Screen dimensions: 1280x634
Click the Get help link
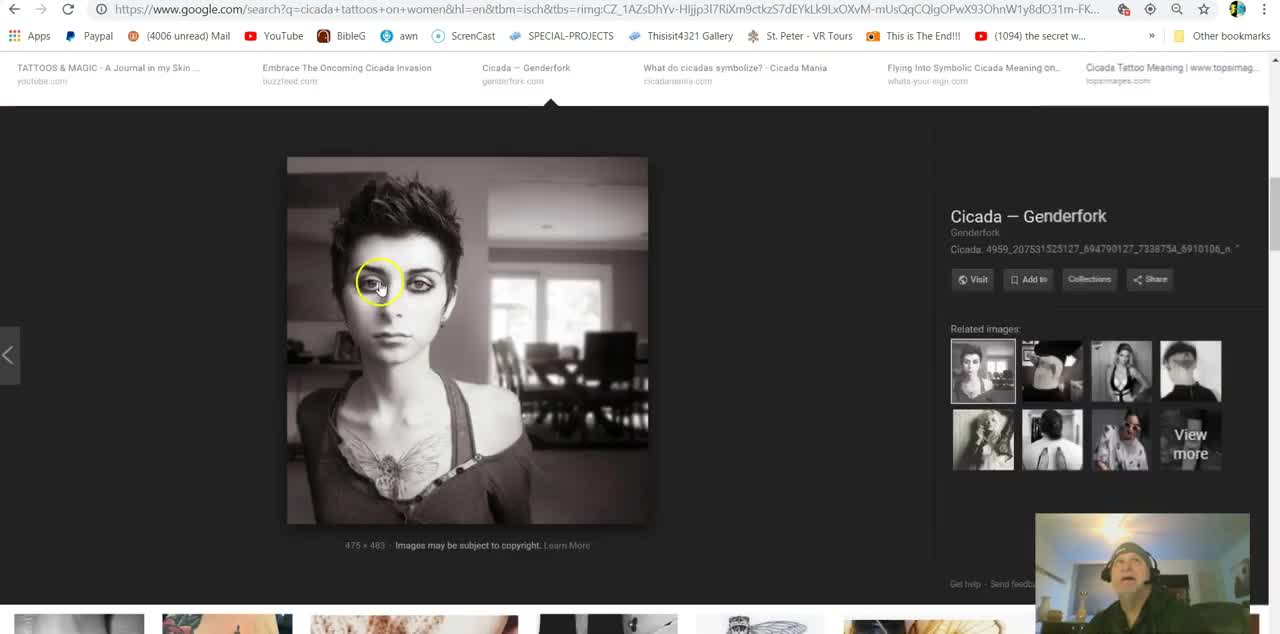click(965, 584)
